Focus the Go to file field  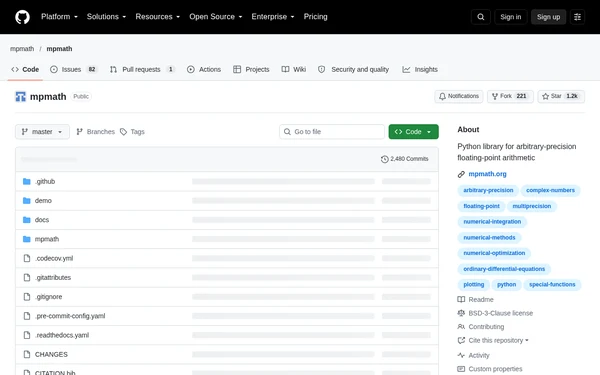click(332, 132)
